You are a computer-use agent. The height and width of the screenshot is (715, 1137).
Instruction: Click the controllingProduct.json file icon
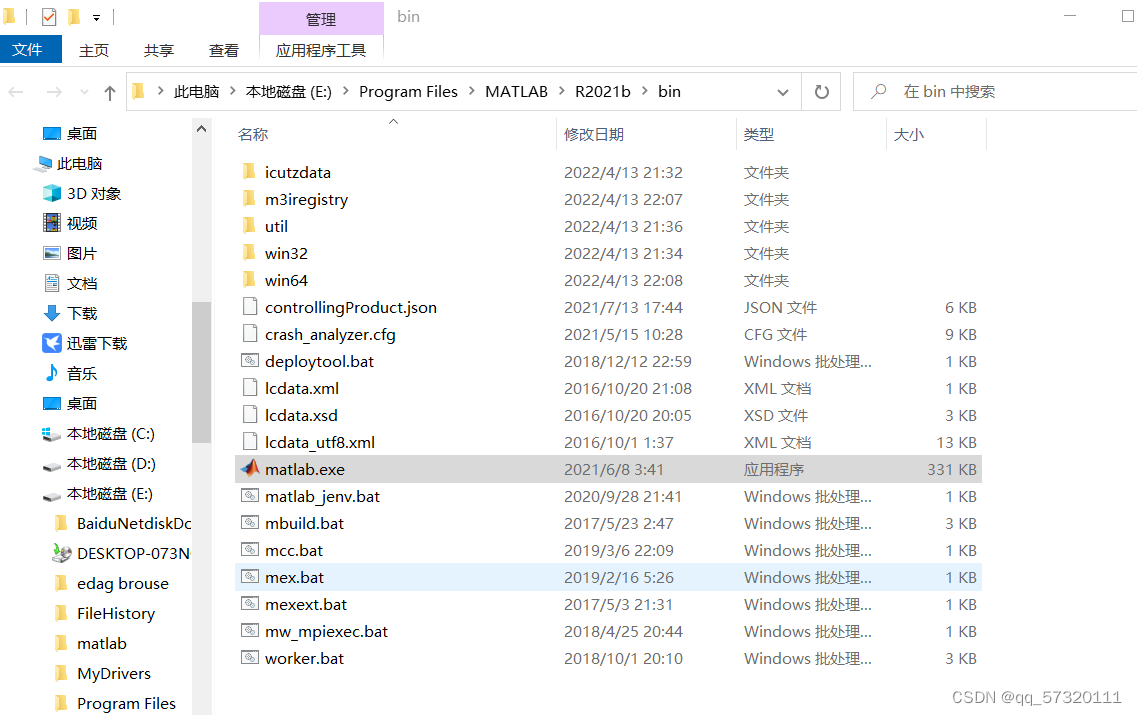[250, 307]
